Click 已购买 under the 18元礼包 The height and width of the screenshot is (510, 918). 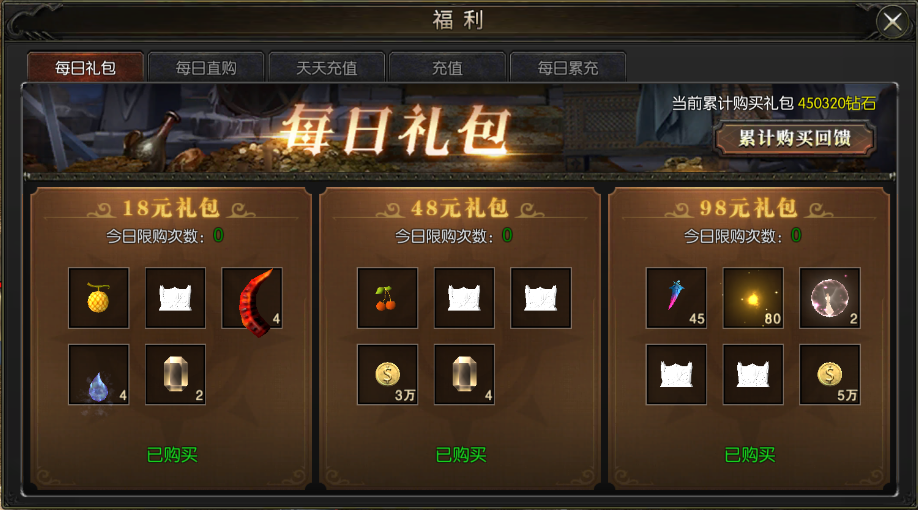point(172,454)
